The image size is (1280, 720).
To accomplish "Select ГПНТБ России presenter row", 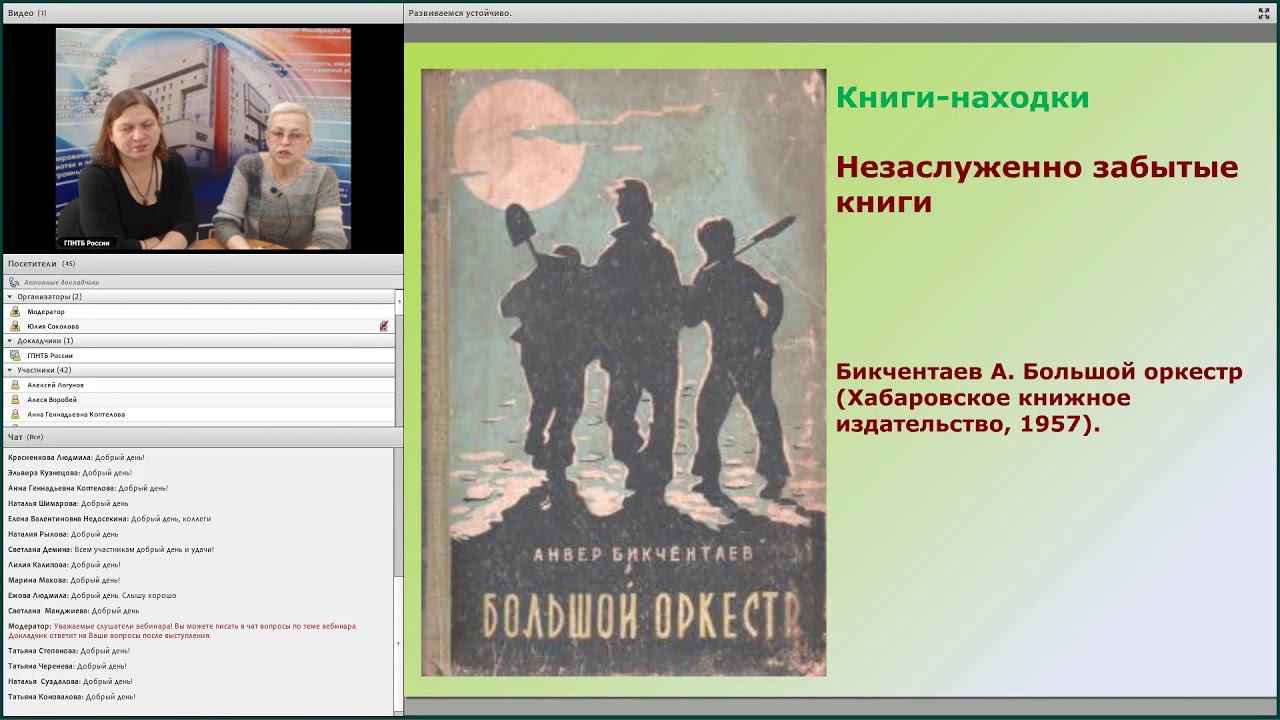I will [199, 355].
